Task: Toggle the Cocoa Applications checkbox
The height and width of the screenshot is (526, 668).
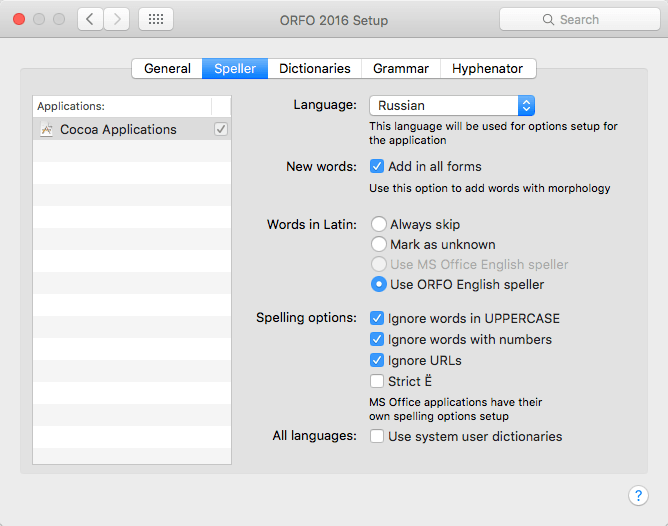Action: 221,129
